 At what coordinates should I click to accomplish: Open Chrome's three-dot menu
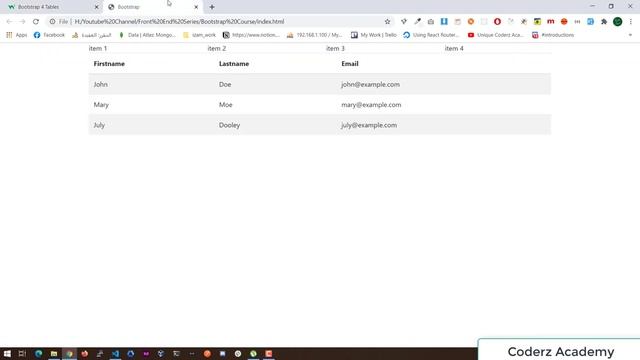(631, 22)
